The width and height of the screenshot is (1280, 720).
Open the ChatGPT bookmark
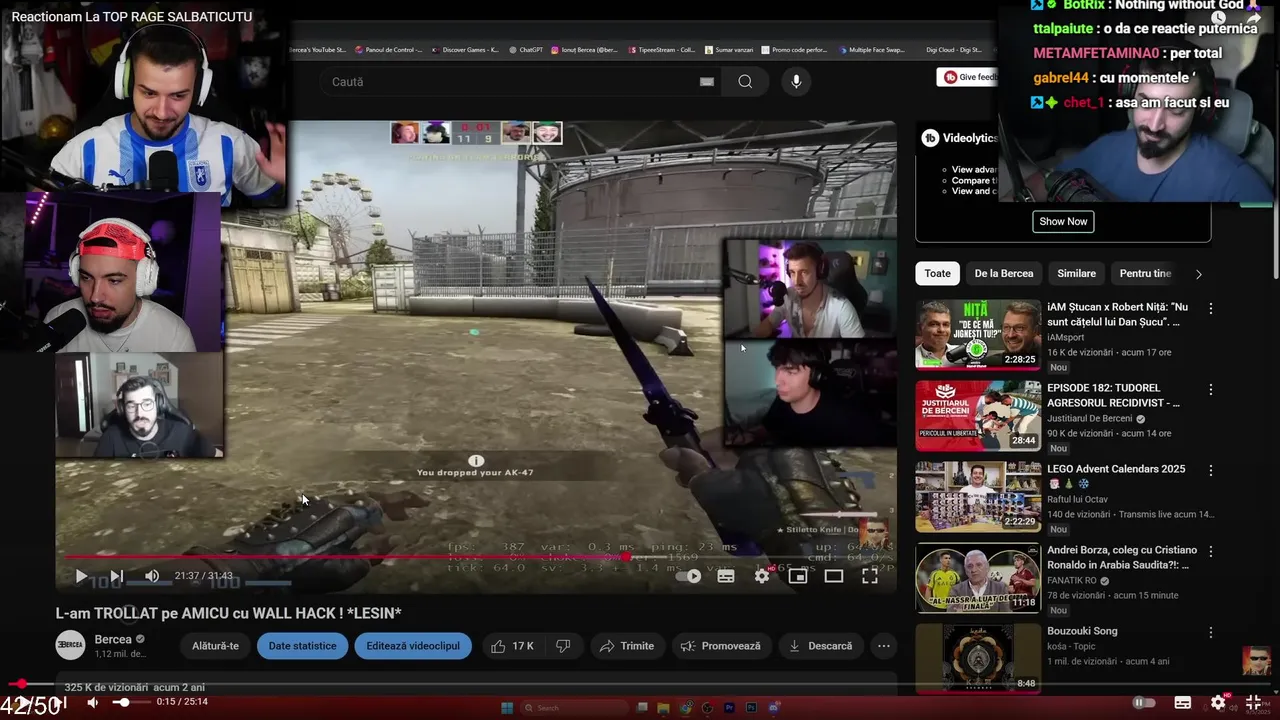[526, 49]
